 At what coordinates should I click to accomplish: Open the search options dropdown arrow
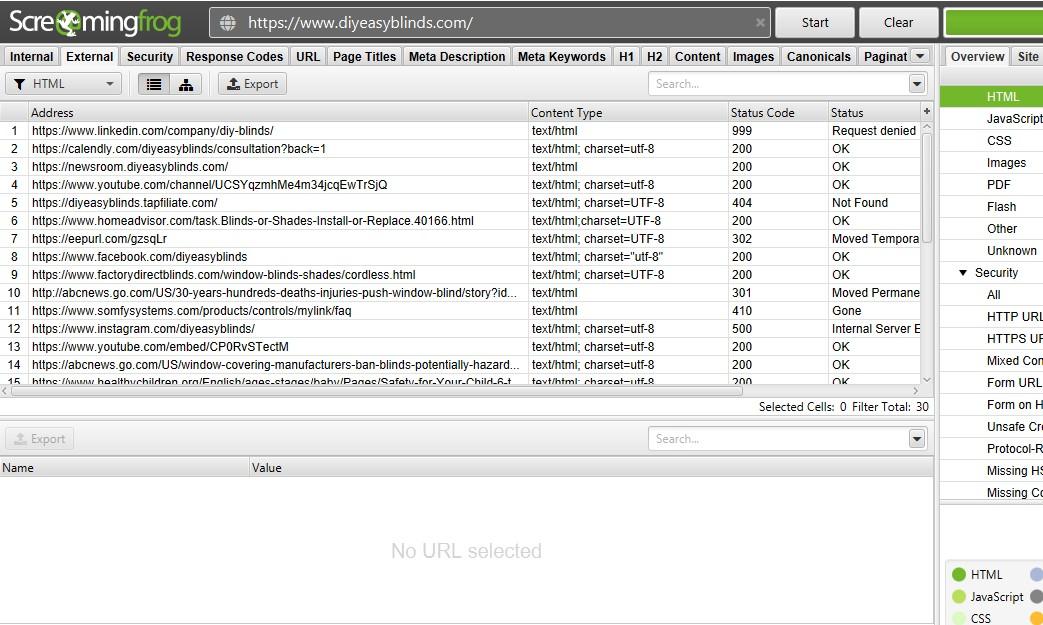click(916, 84)
